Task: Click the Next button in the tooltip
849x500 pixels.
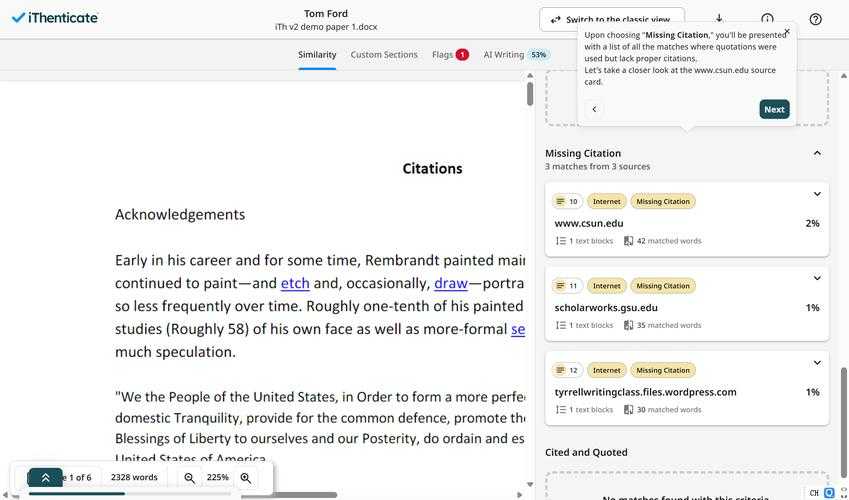Action: (774, 109)
